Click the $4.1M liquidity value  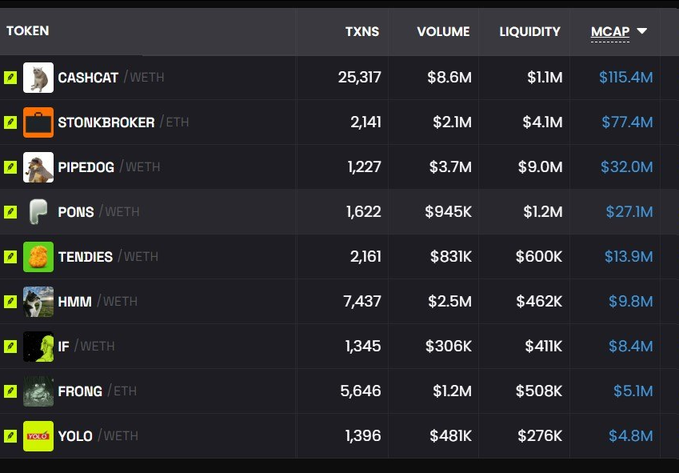click(x=542, y=123)
